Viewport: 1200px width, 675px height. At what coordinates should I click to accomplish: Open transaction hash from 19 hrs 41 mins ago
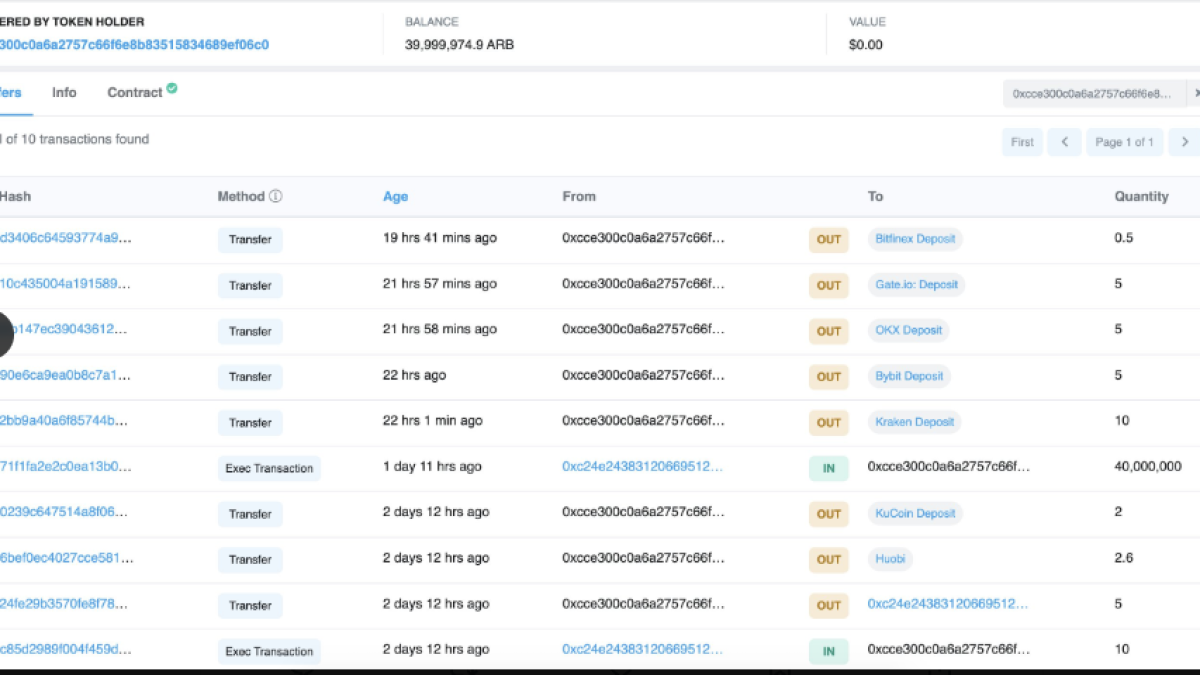pos(66,239)
